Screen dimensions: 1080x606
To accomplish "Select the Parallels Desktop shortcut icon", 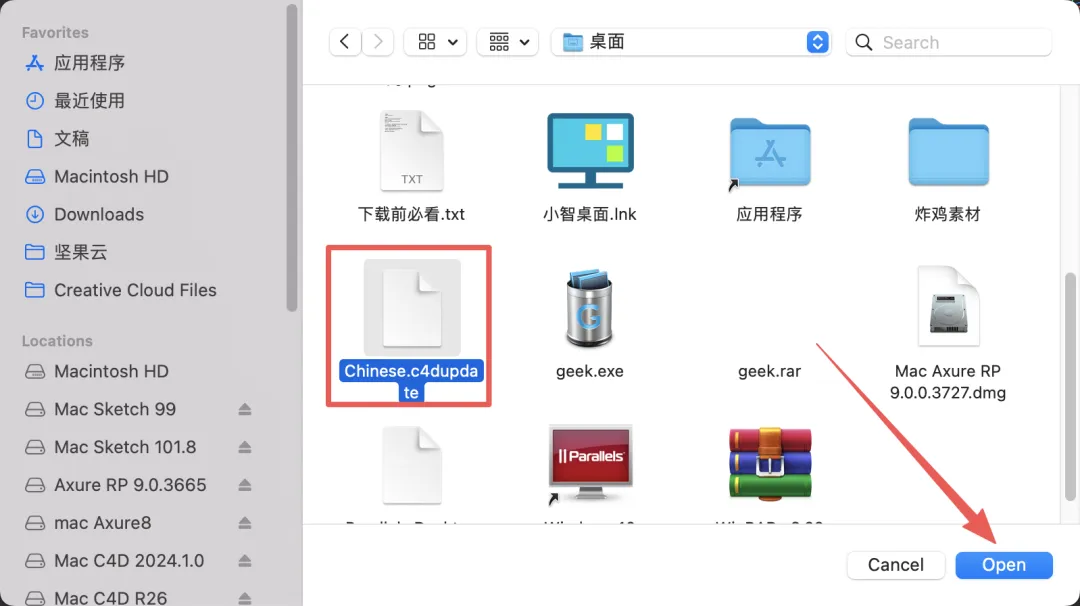I will click(590, 465).
